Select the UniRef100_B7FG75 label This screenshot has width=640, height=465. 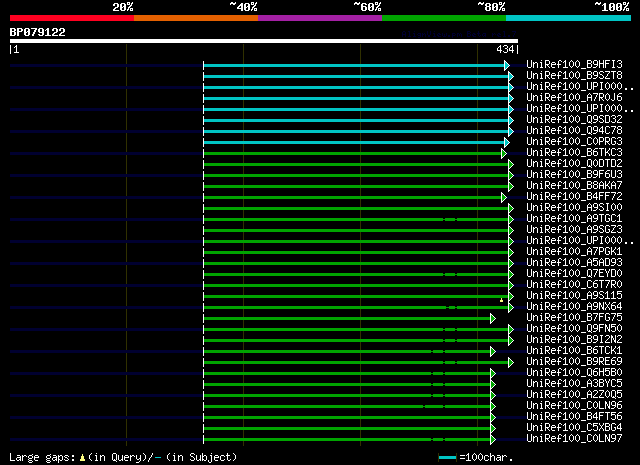coord(574,317)
